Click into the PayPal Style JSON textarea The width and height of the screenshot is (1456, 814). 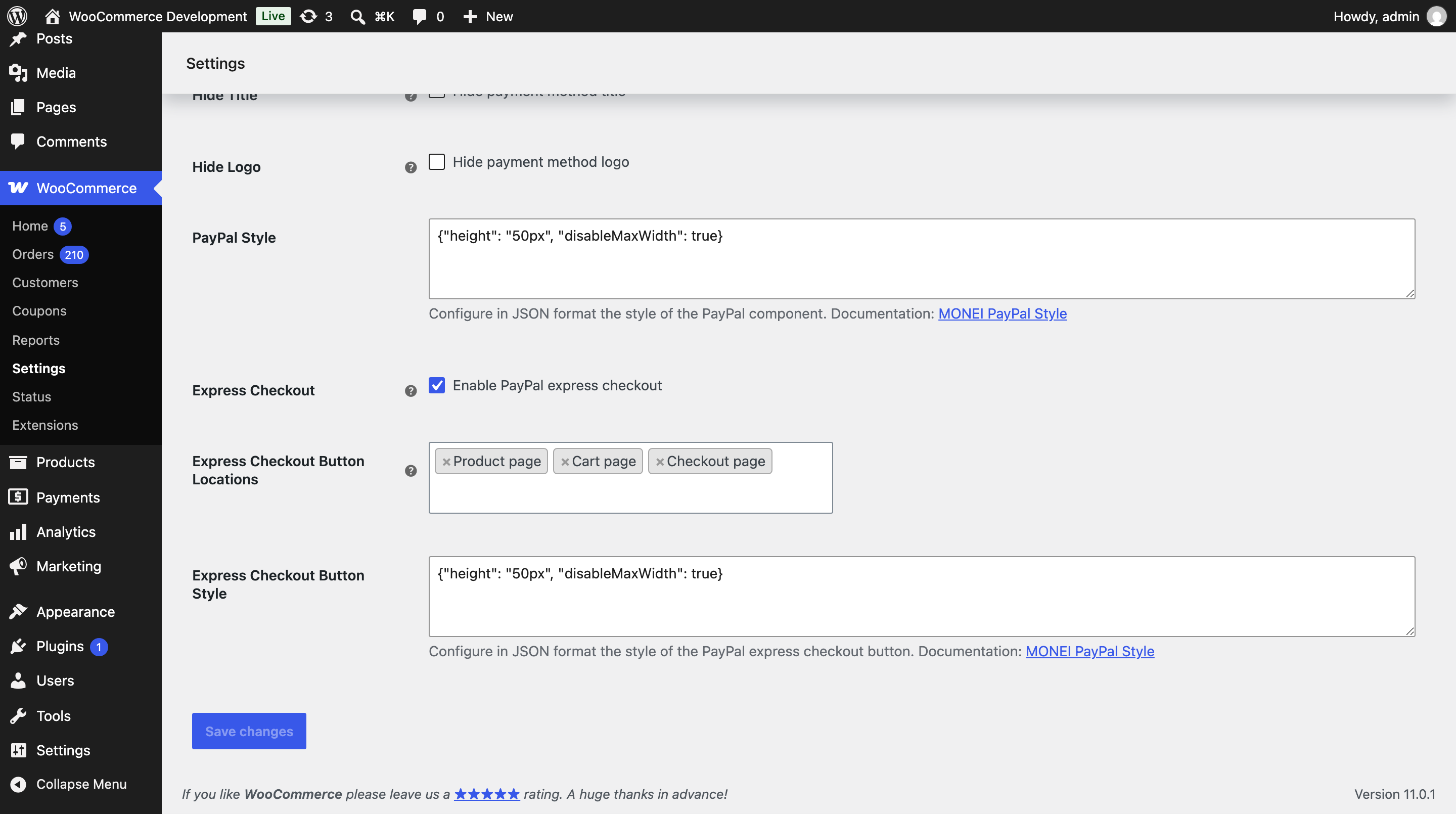coord(922,259)
